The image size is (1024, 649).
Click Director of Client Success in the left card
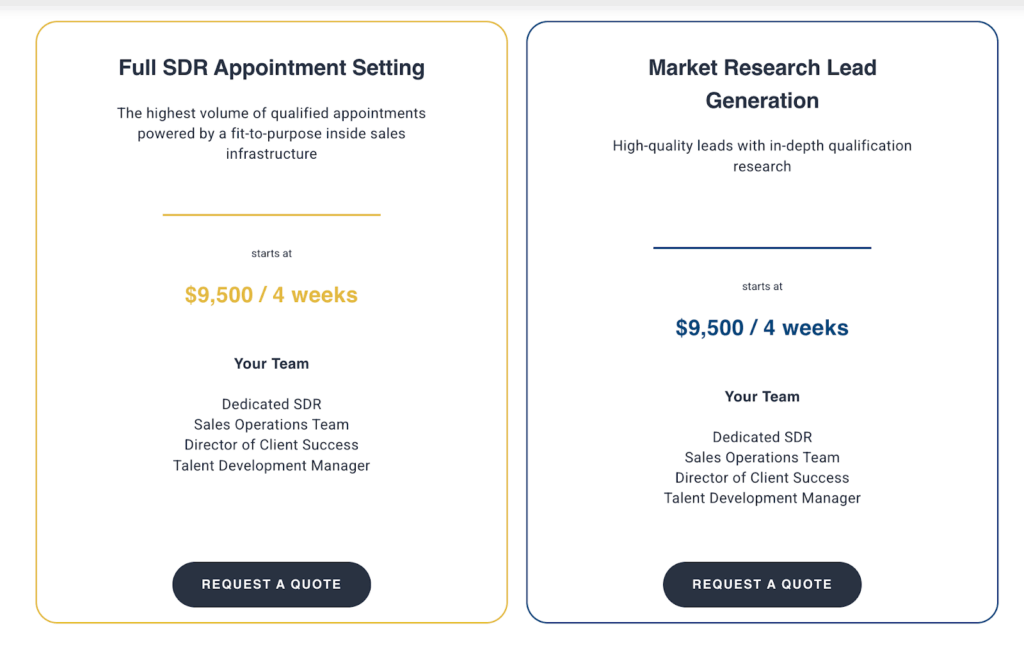point(271,445)
